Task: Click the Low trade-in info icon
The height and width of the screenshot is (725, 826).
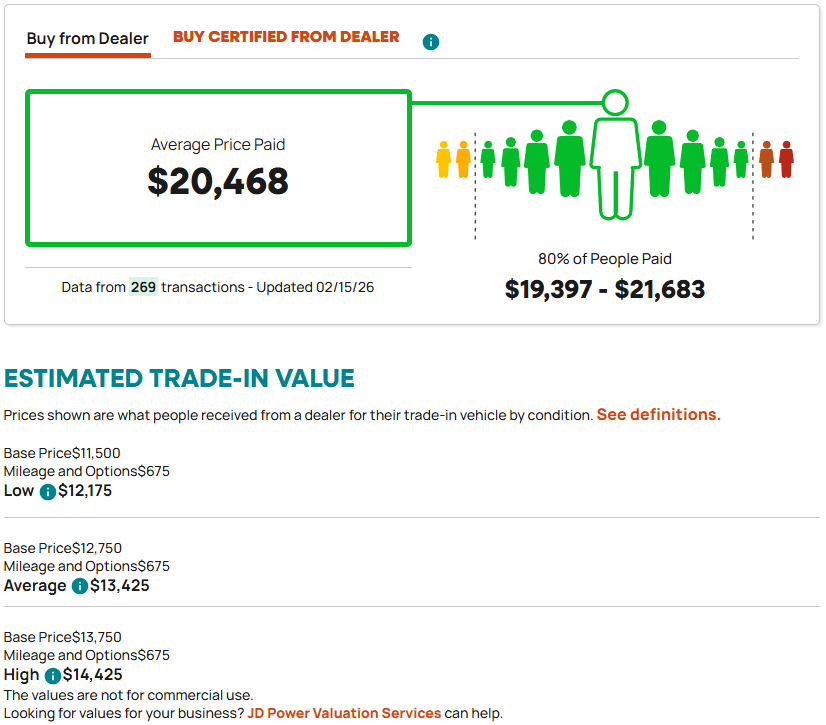Action: [47, 492]
